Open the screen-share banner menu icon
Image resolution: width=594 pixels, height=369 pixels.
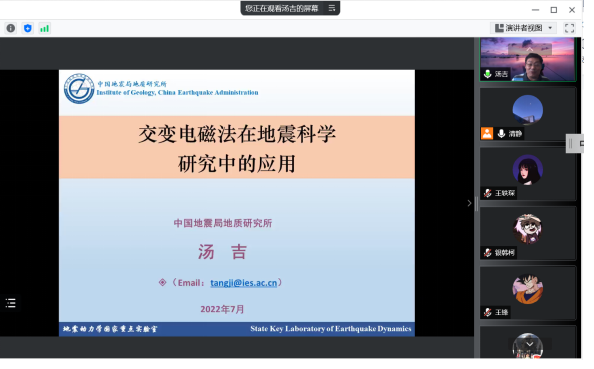tap(332, 8)
